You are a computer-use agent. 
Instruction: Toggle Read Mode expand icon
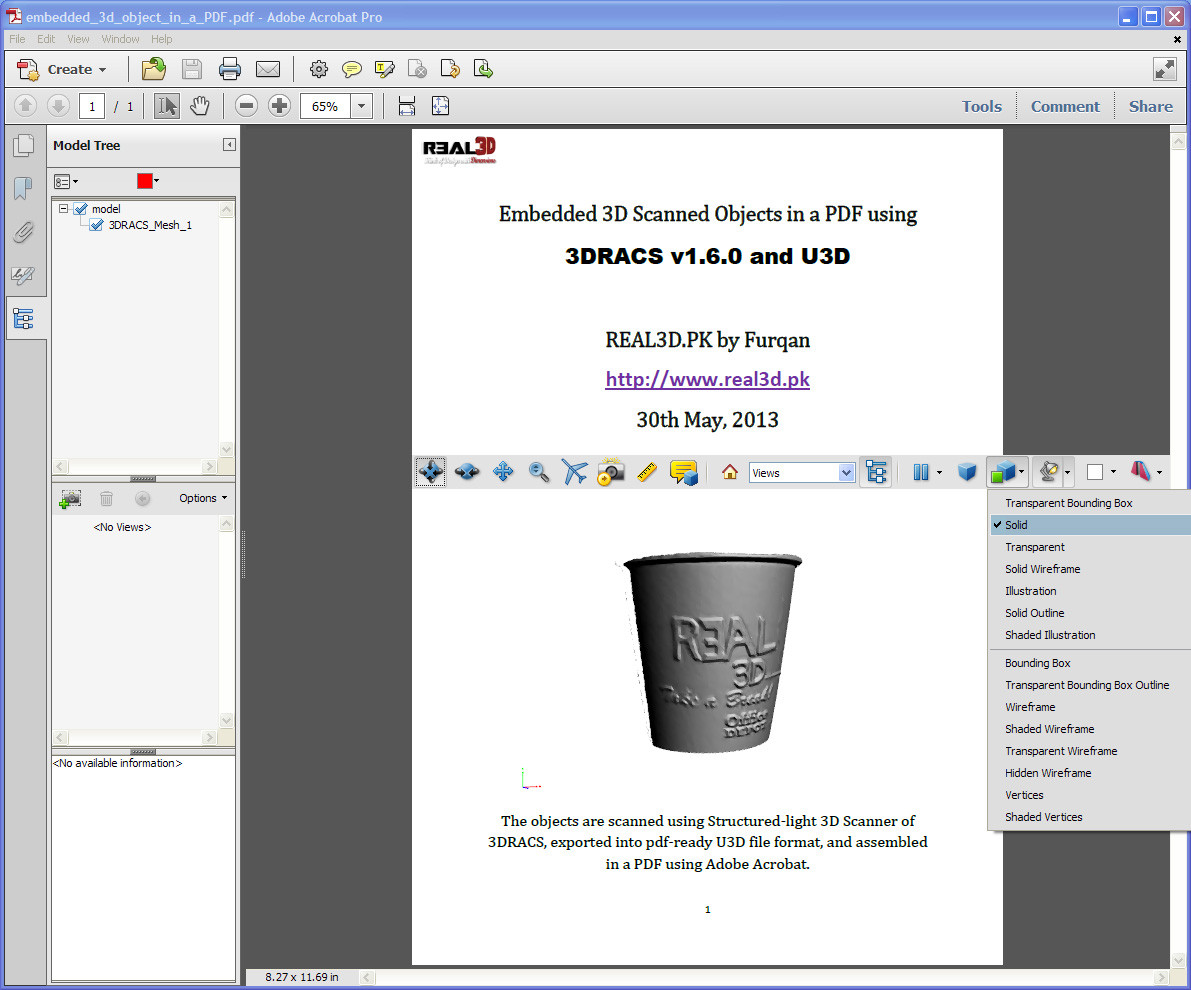click(1164, 69)
